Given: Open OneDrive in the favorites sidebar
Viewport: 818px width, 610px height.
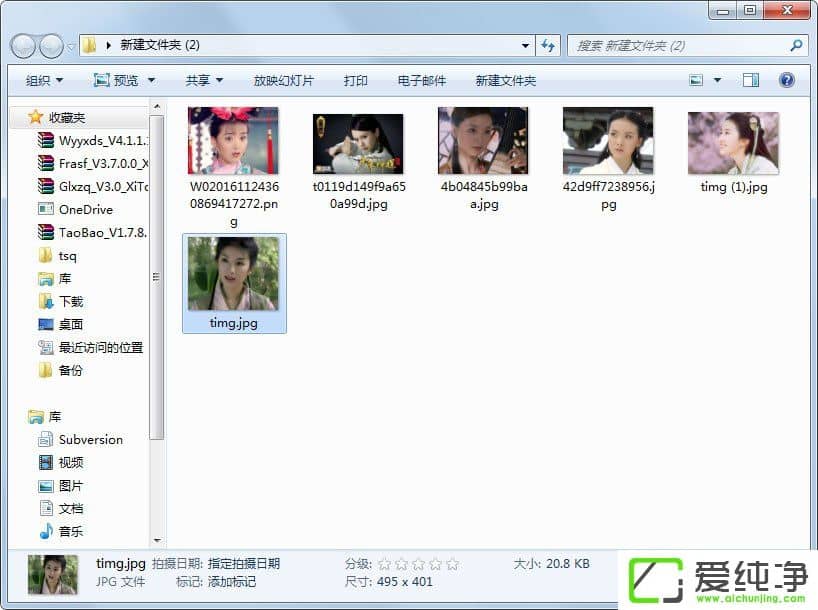Looking at the screenshot, I should point(85,210).
